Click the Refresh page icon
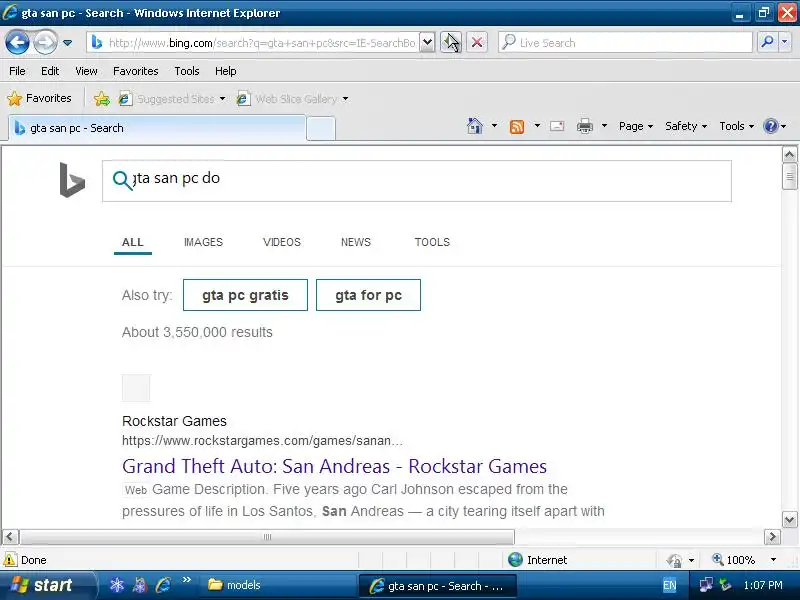The height and width of the screenshot is (600, 800). coord(452,42)
